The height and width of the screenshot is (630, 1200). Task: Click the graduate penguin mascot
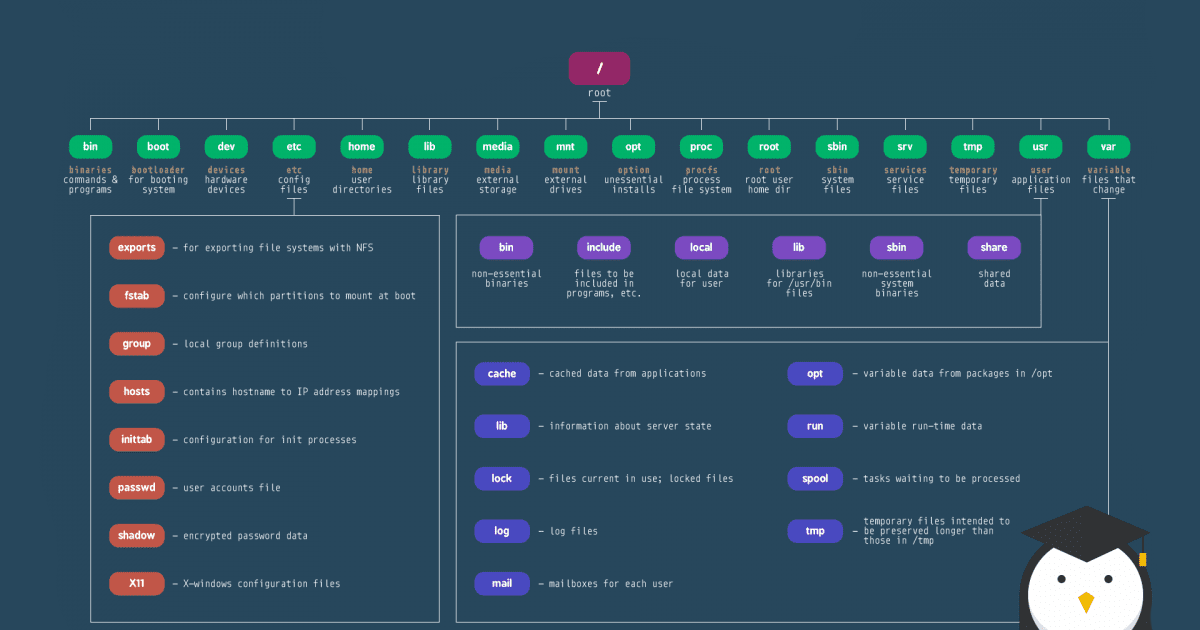[x=1085, y=570]
